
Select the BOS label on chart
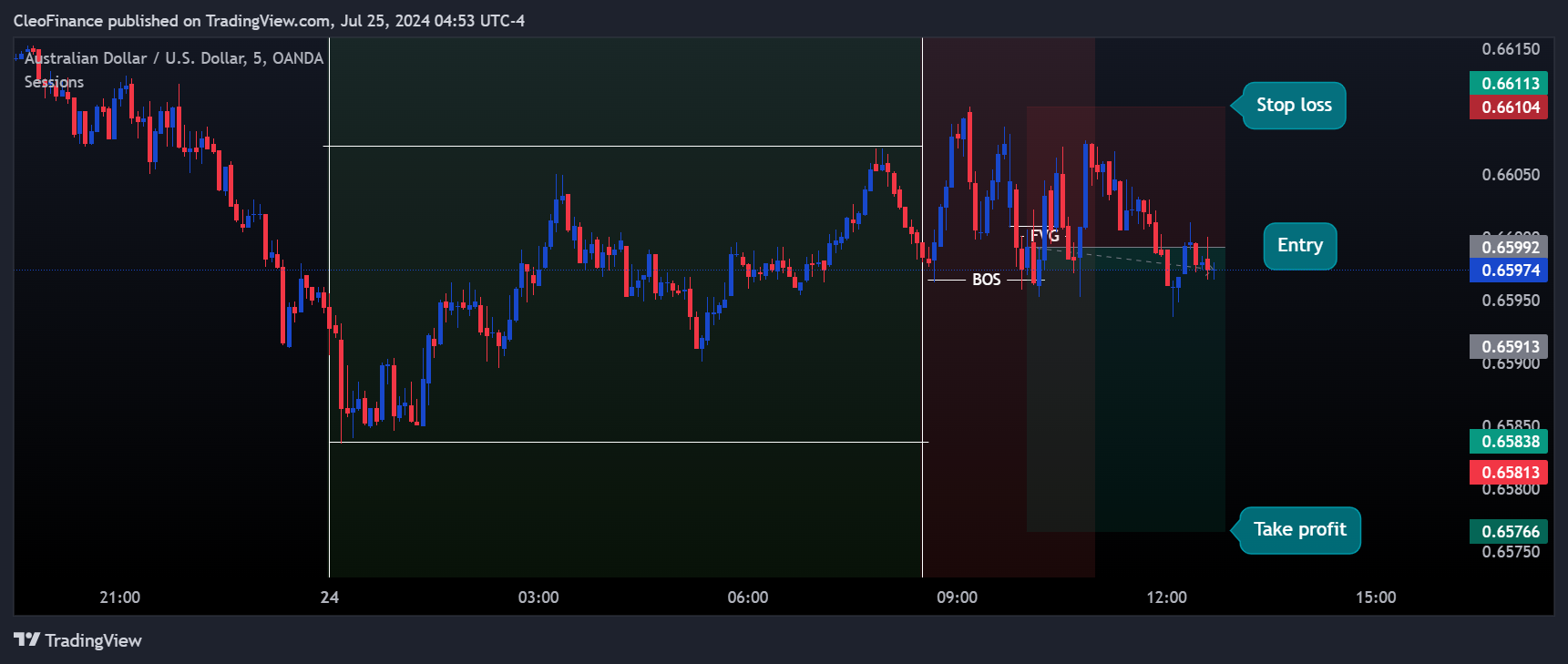pos(986,280)
